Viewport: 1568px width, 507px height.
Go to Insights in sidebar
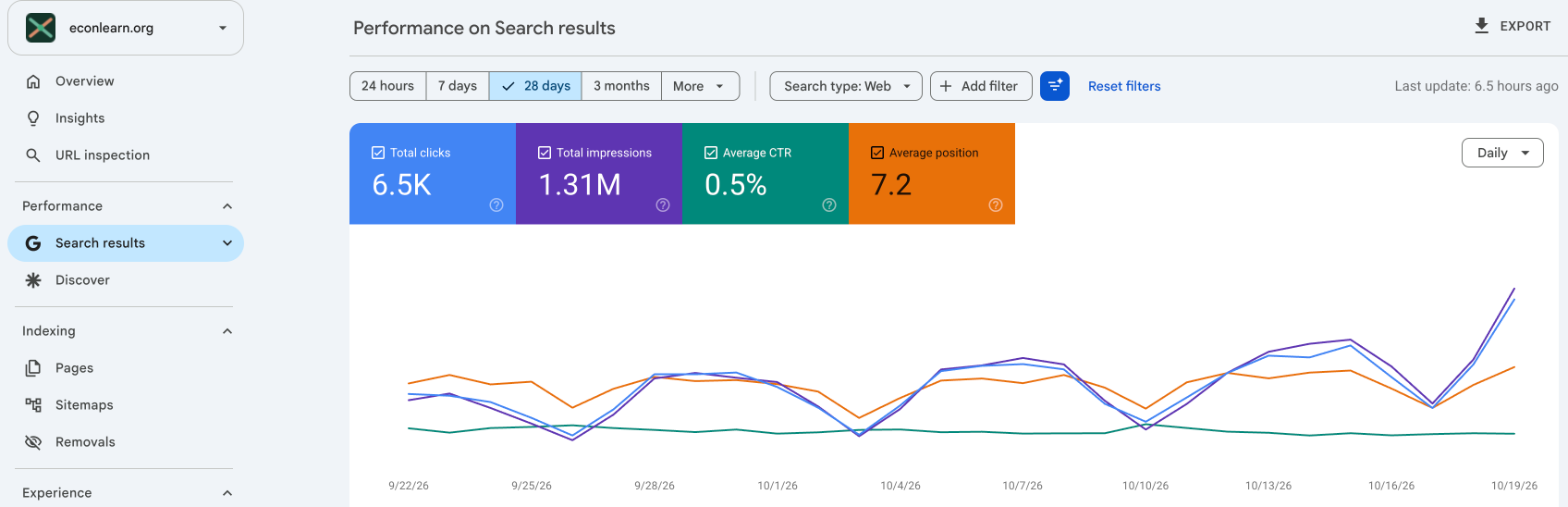coord(125,118)
